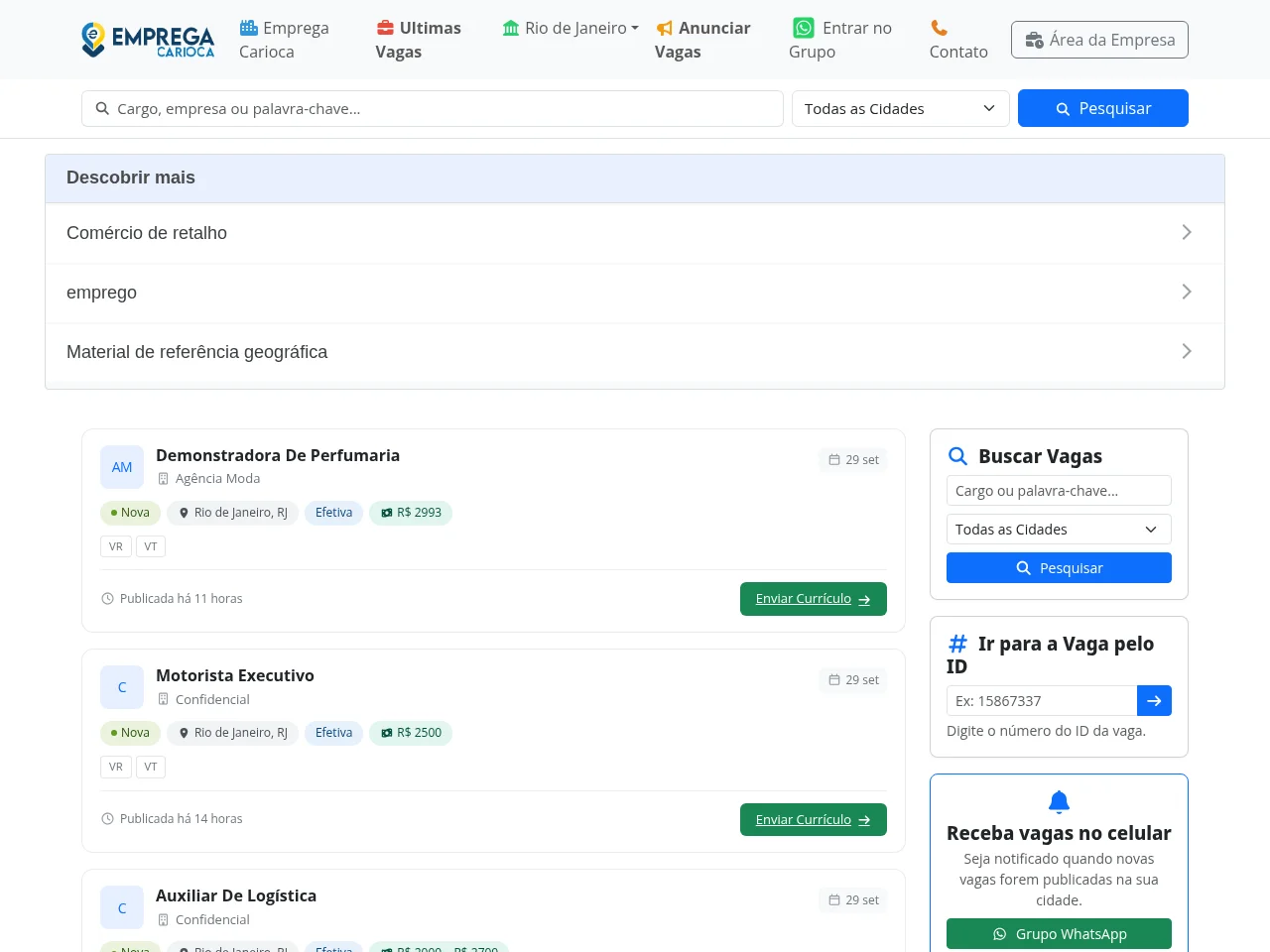Click the R$ 2500 salary badge
The height and width of the screenshot is (952, 1270).
pyautogui.click(x=411, y=733)
